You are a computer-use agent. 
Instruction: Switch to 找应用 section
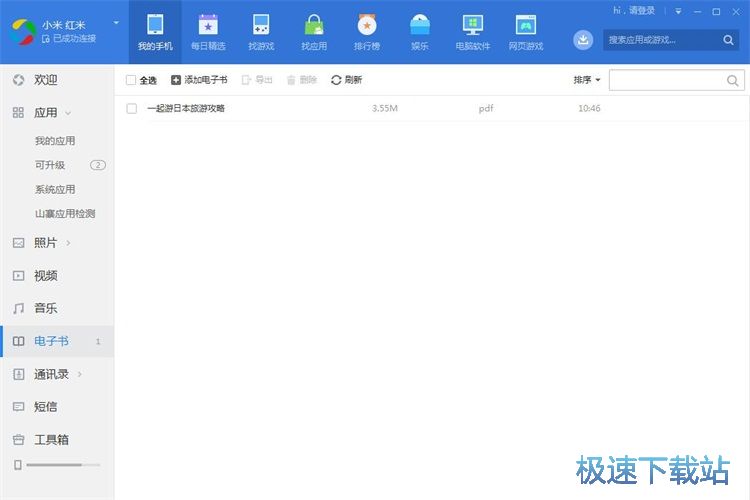[314, 32]
